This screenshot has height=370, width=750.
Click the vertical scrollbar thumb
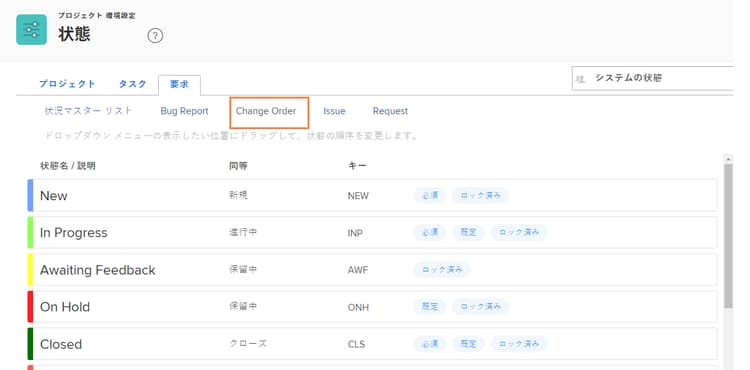coord(728,236)
